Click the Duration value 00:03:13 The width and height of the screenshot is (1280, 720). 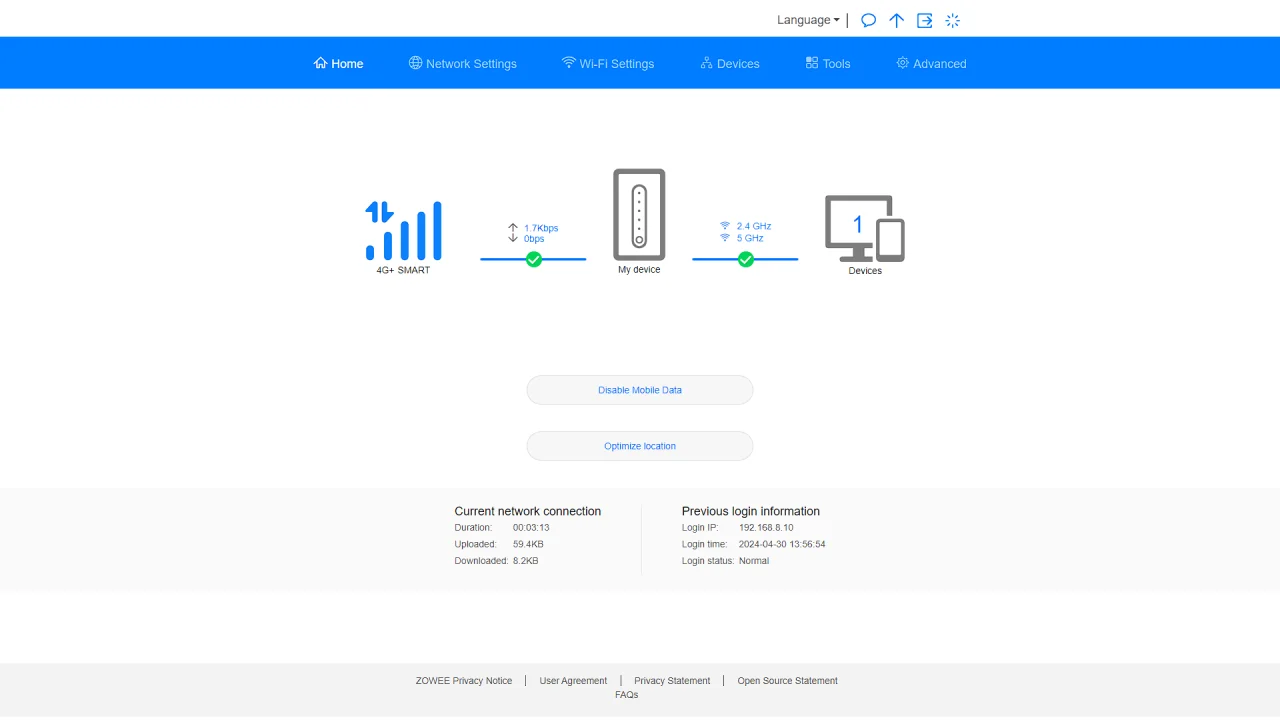tap(531, 528)
